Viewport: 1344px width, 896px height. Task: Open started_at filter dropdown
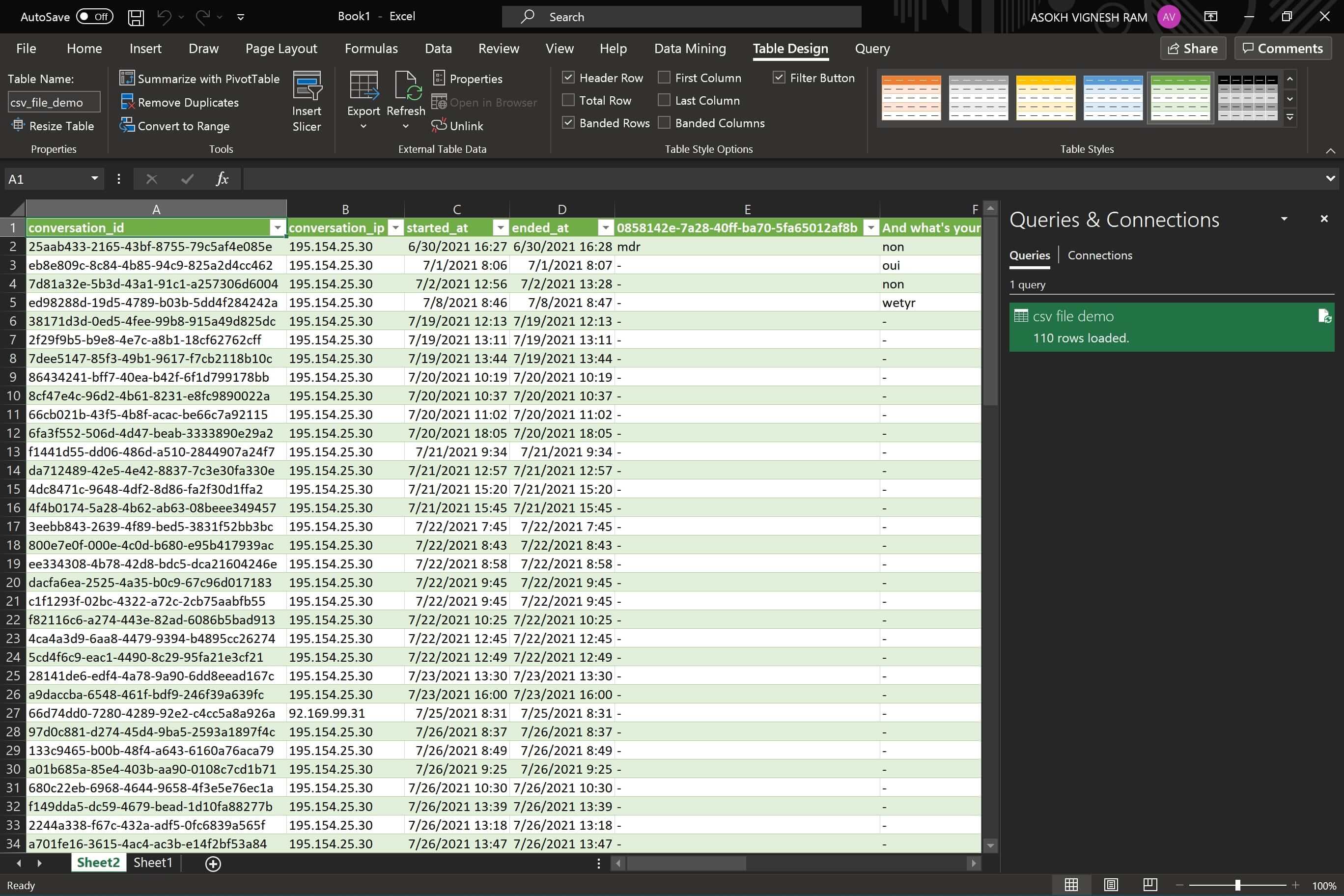[500, 227]
